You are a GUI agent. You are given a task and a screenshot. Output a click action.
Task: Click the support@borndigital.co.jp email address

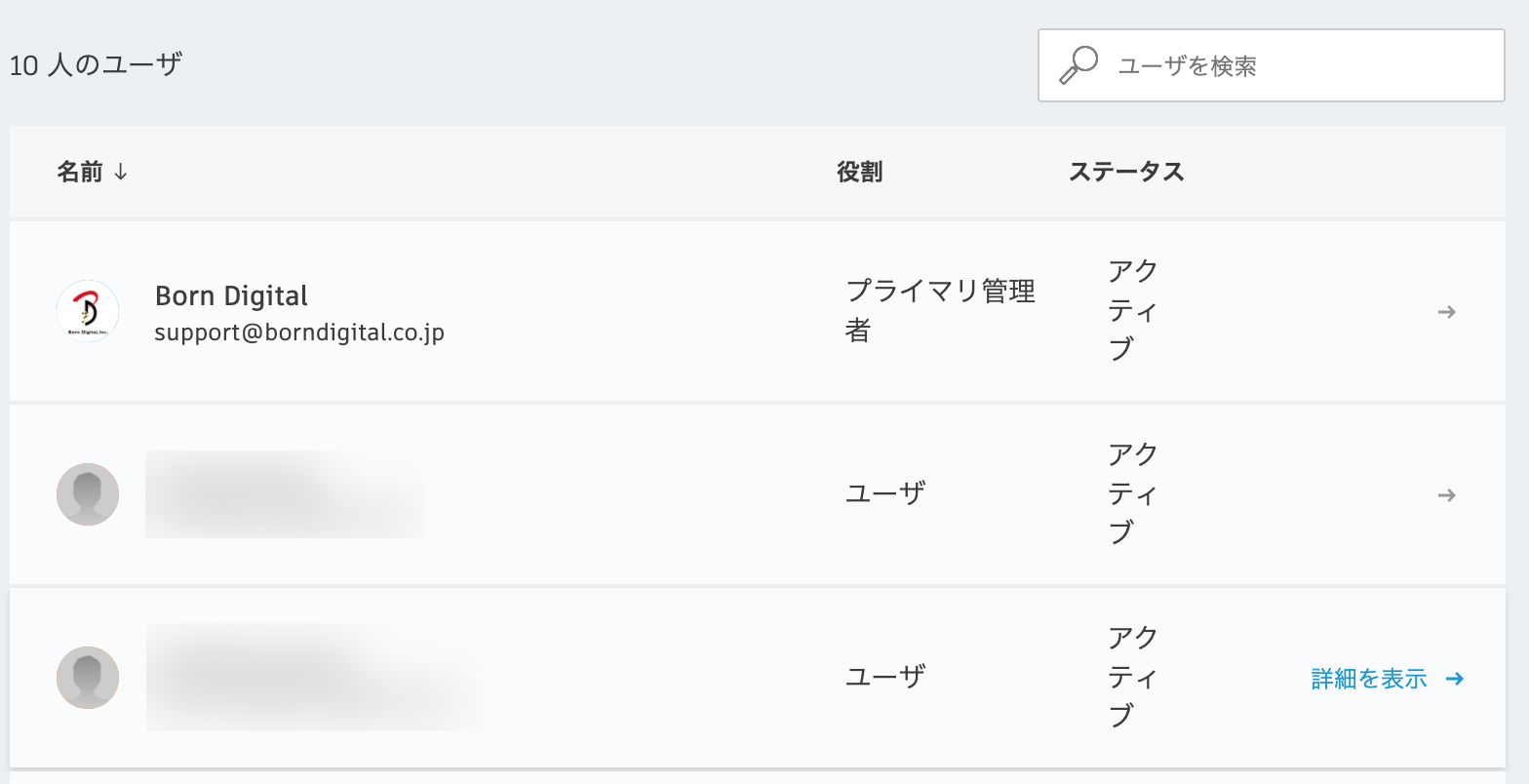(299, 333)
